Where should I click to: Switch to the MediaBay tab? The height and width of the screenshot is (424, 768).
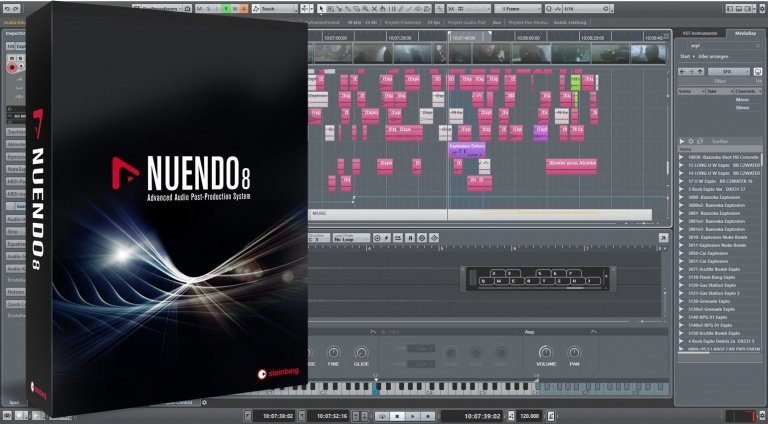pyautogui.click(x=745, y=33)
